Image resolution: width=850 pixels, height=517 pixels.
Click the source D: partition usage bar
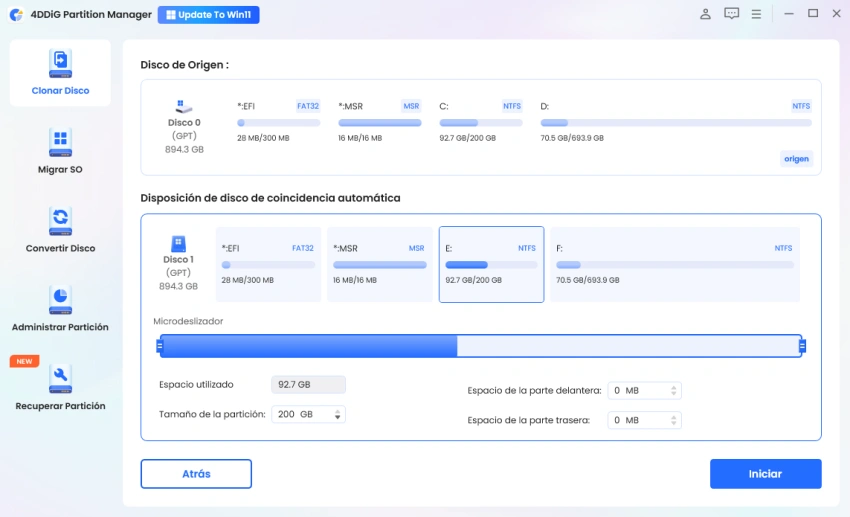coord(676,123)
